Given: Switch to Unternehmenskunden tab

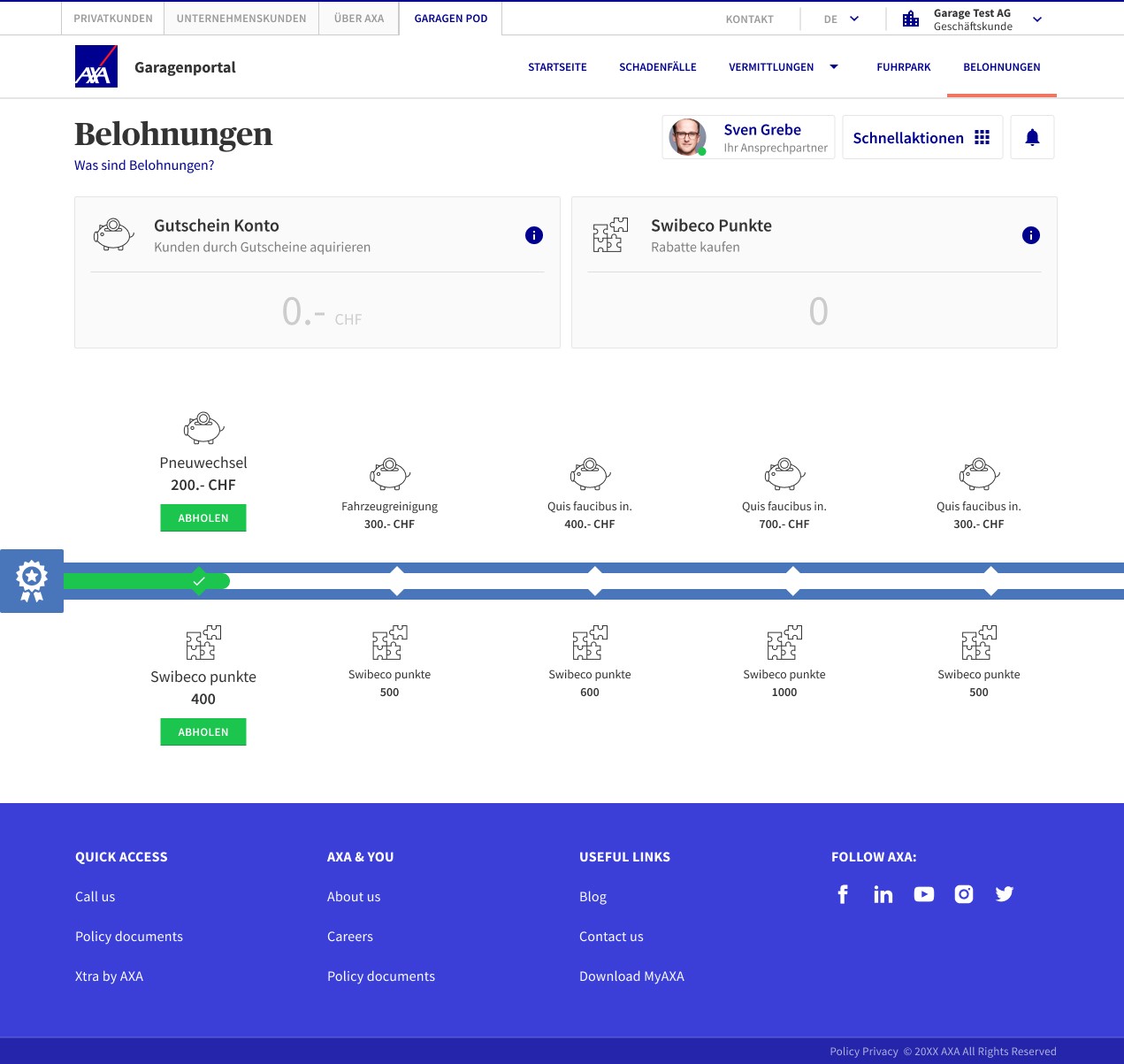Looking at the screenshot, I should pyautogui.click(x=241, y=19).
